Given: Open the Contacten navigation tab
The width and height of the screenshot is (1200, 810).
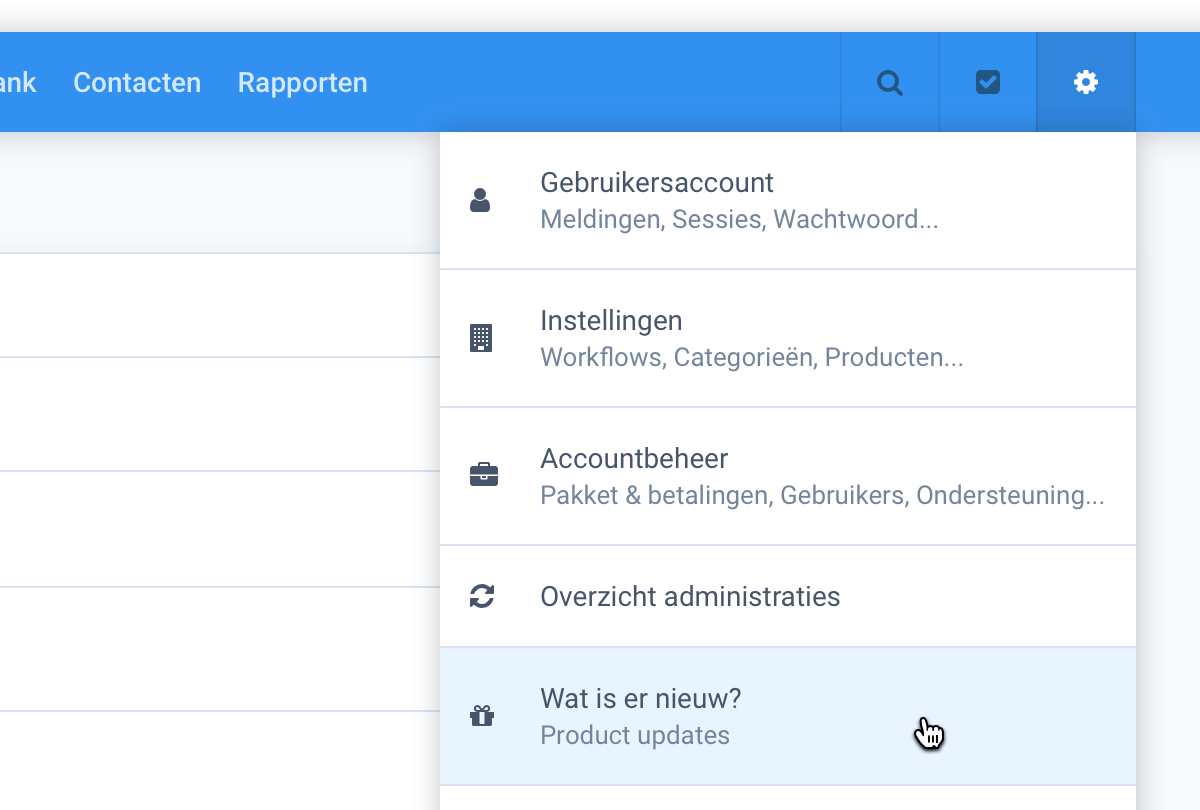Looking at the screenshot, I should click(137, 82).
